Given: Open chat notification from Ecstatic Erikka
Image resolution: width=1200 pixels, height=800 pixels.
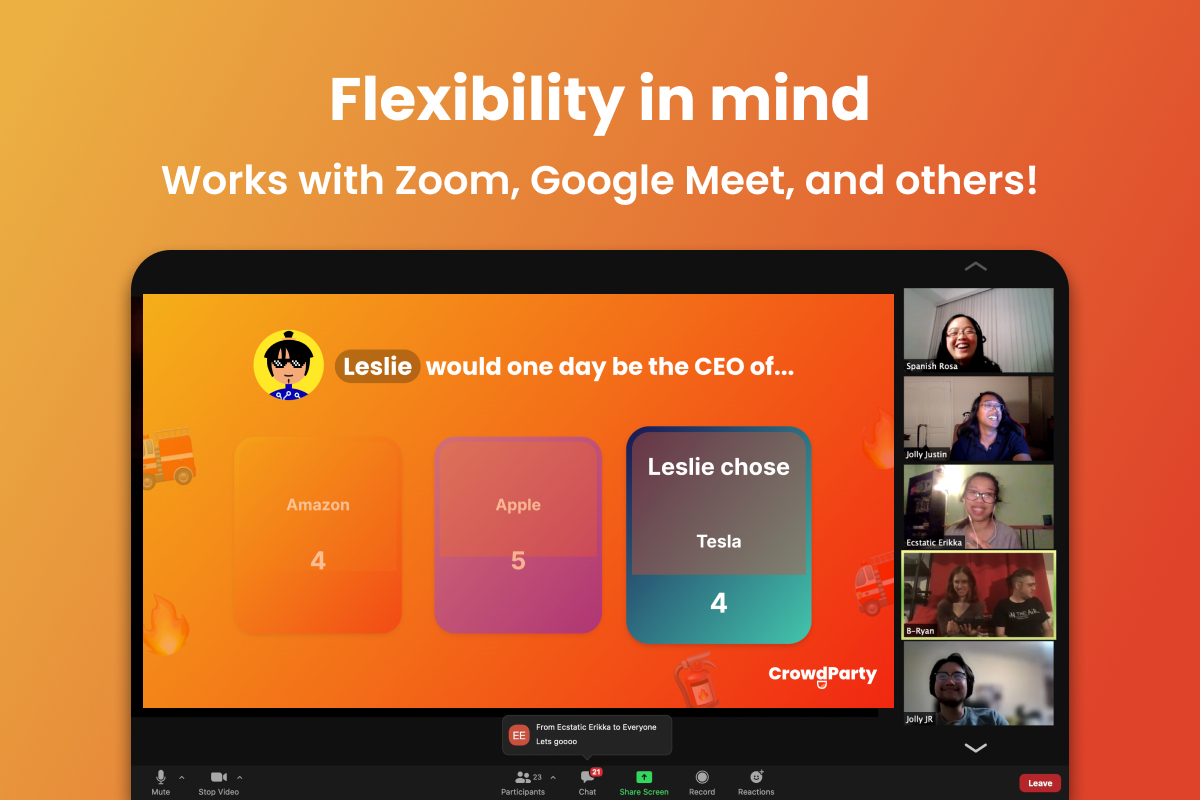Looking at the screenshot, I should click(x=587, y=735).
